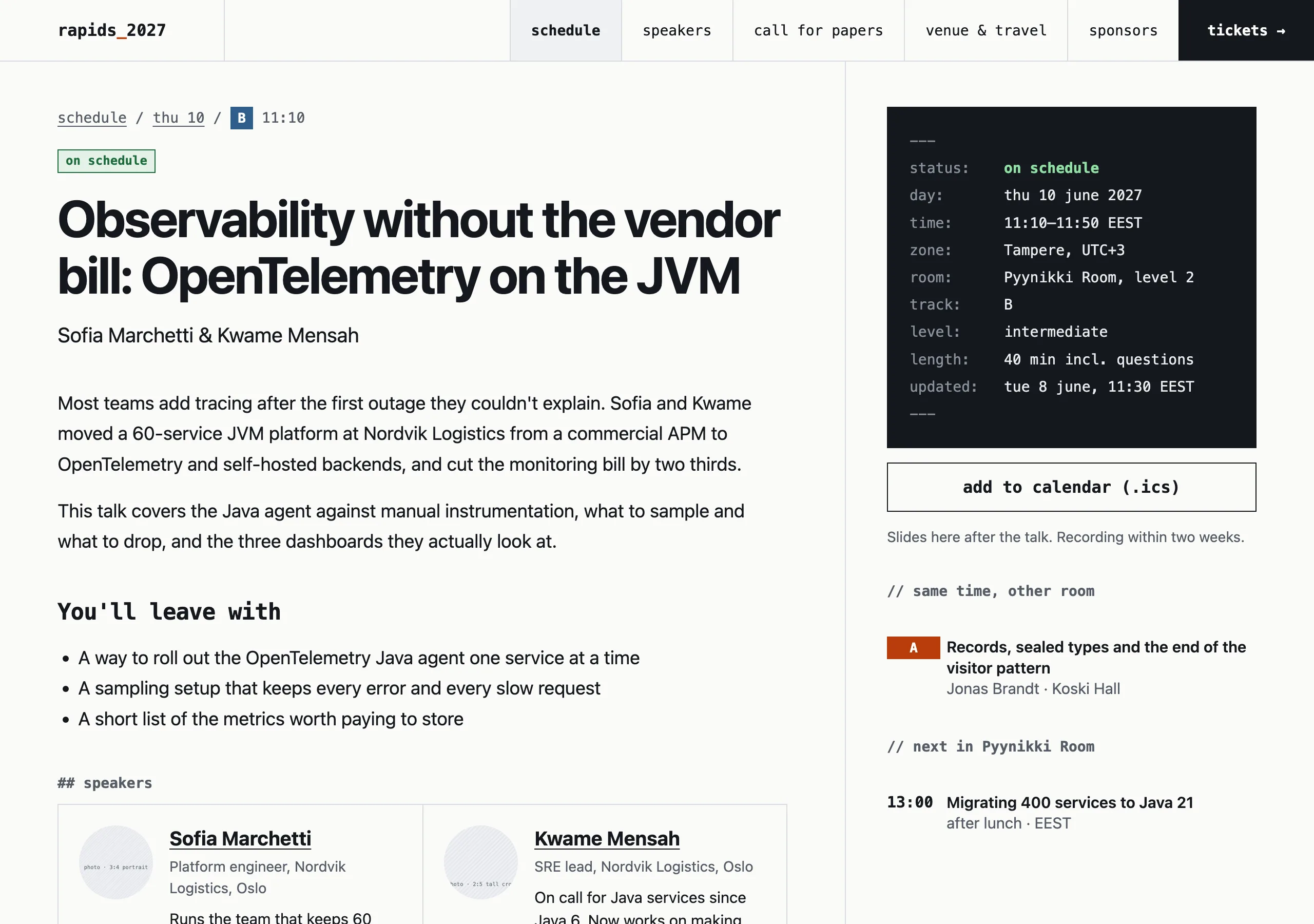Click the // same time, other room heading
Screen dimensions: 1314x924
991,591
